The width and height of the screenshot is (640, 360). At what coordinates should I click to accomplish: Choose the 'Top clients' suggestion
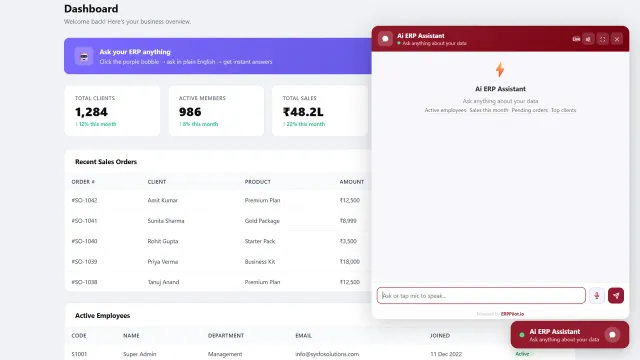click(563, 110)
